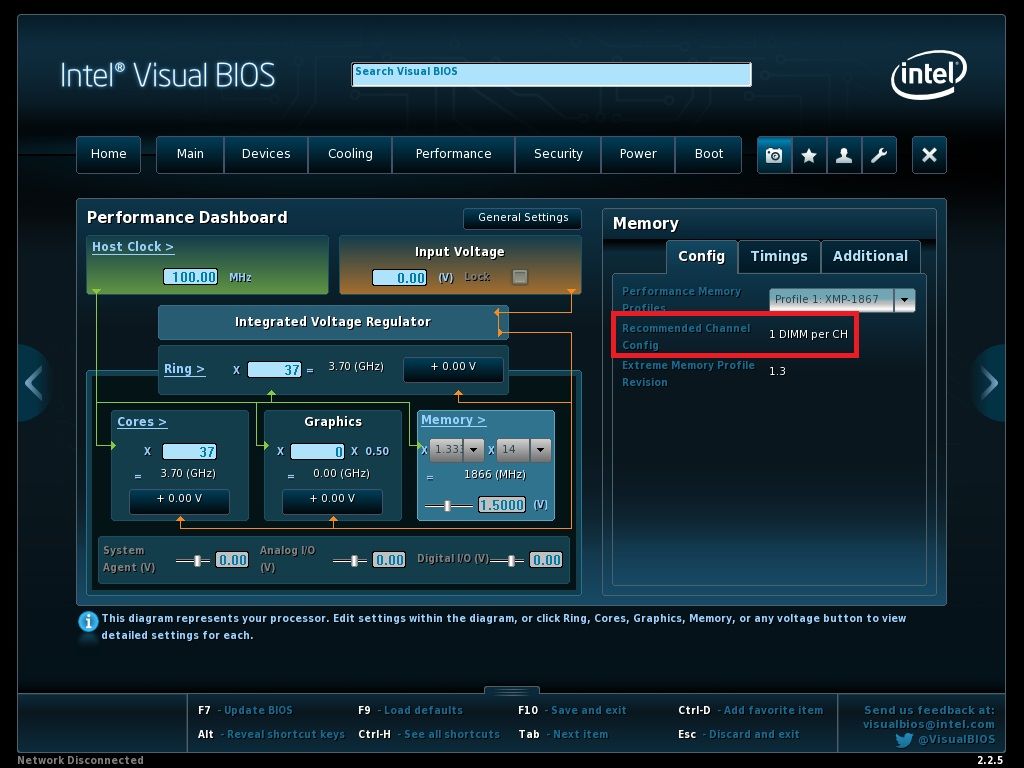Viewport: 1024px width, 768px height.
Task: Switch to the Devices tab
Action: click(x=266, y=154)
